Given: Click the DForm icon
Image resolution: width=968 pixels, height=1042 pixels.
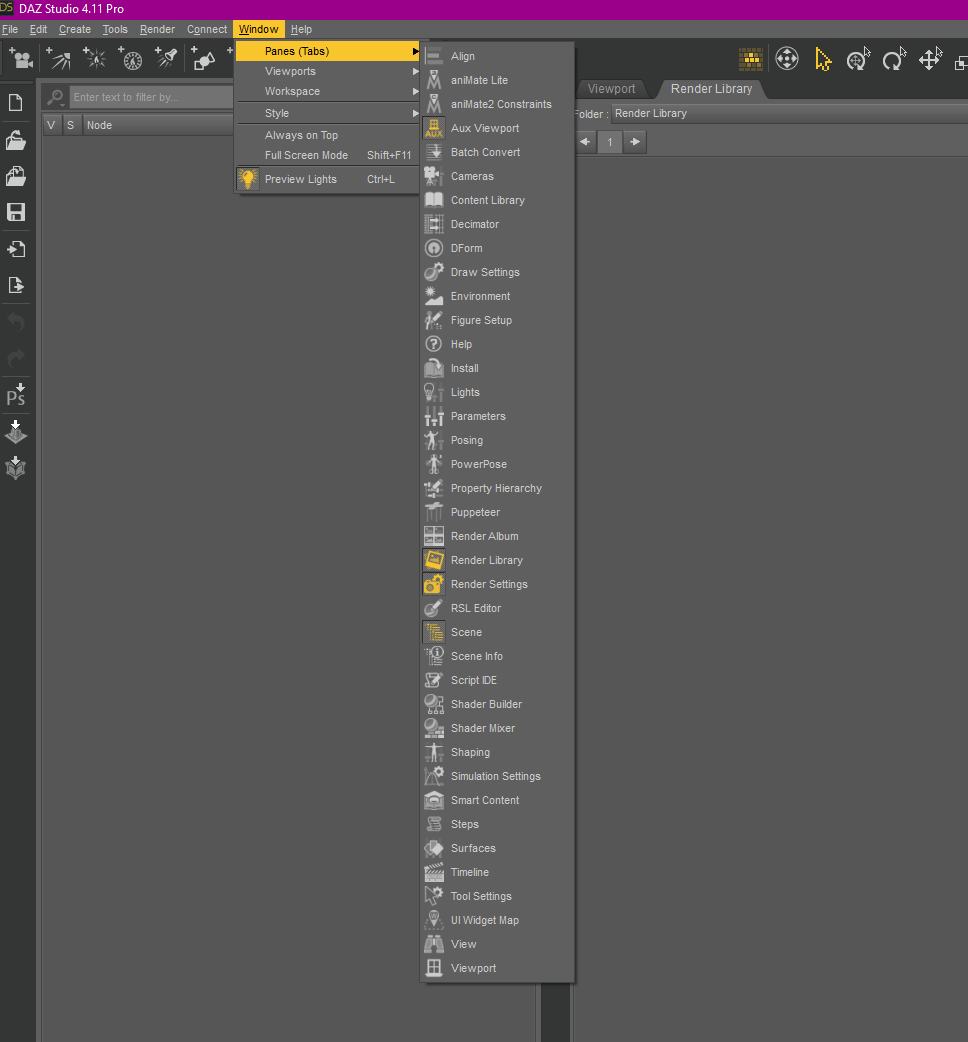Looking at the screenshot, I should pyautogui.click(x=434, y=248).
